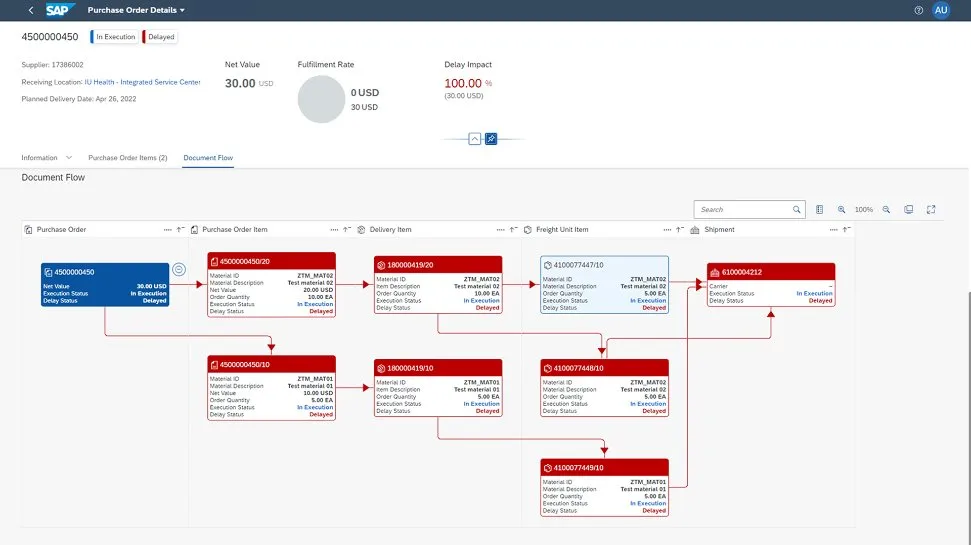Click the zoom out magnifier icon
The width and height of the screenshot is (971, 545).
click(x=886, y=210)
